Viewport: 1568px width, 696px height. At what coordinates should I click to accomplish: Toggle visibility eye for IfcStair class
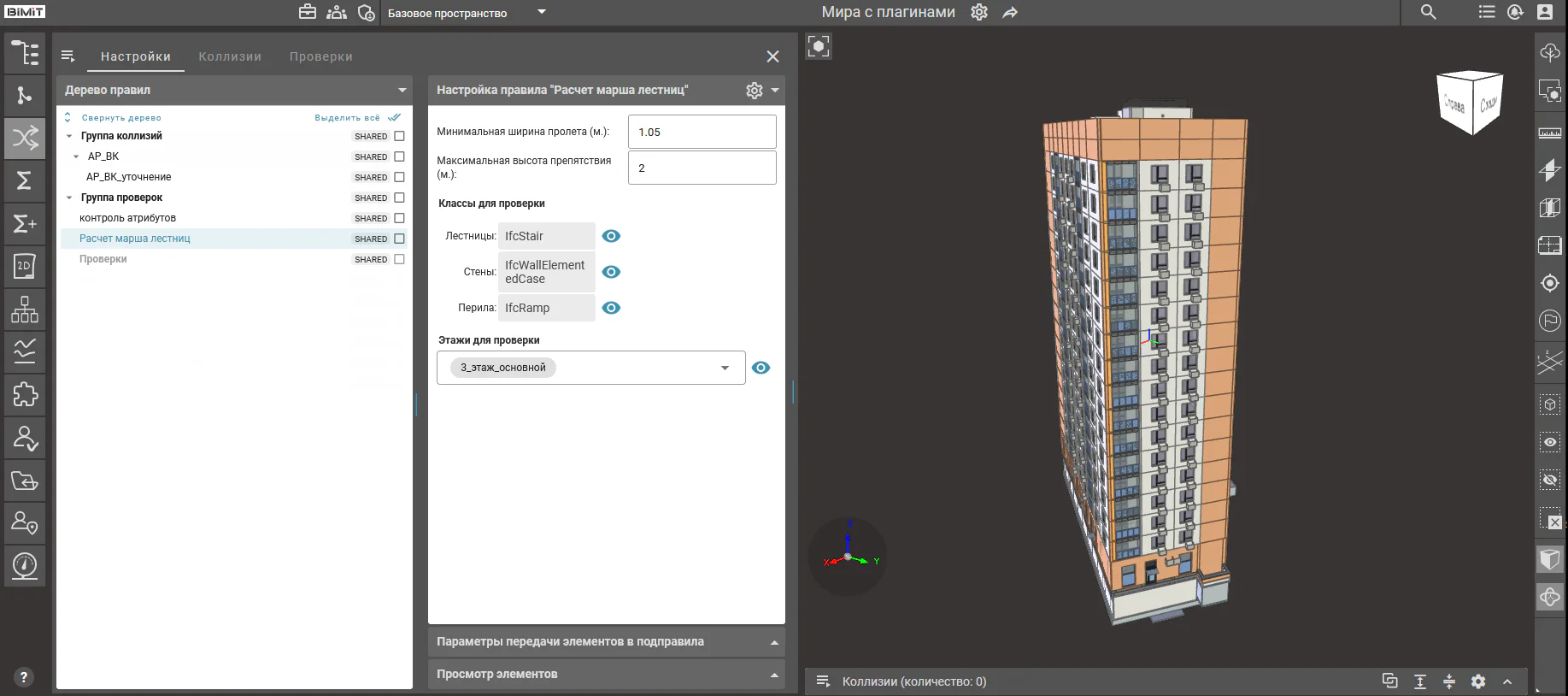point(611,236)
